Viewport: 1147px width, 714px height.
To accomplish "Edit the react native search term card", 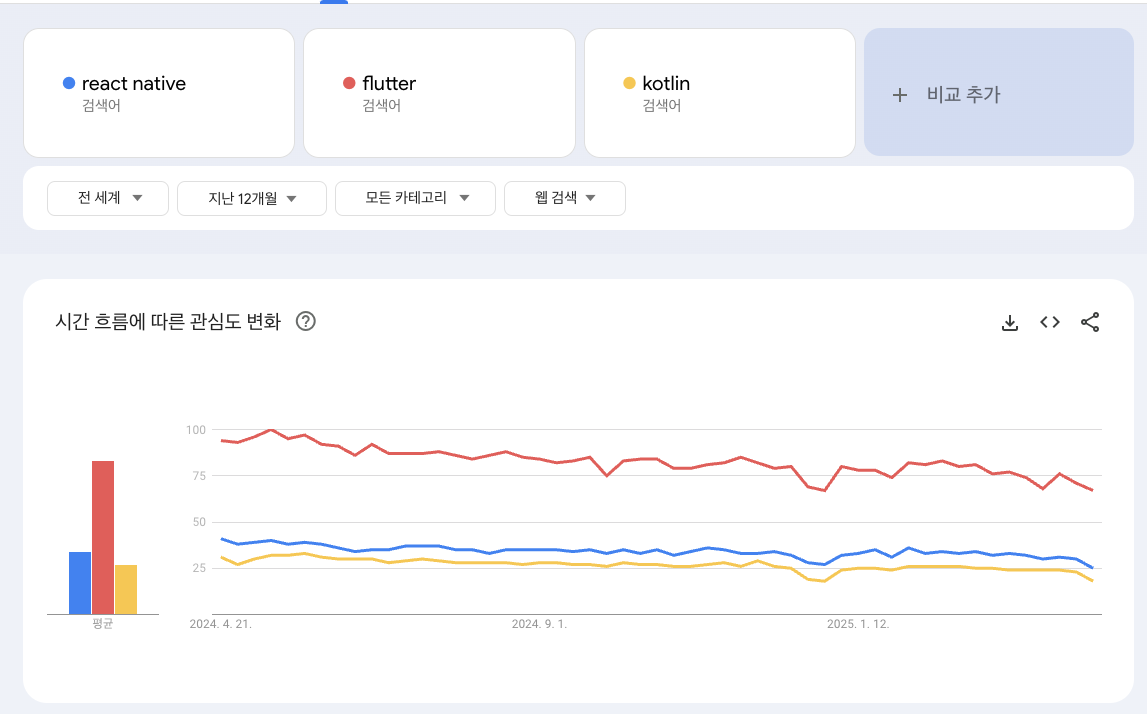I will click(159, 93).
